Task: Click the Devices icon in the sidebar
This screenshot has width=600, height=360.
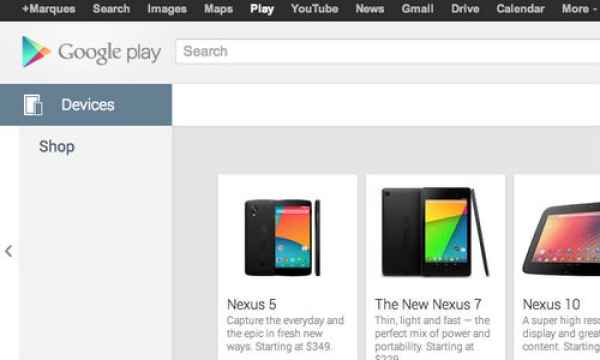Action: (33, 105)
